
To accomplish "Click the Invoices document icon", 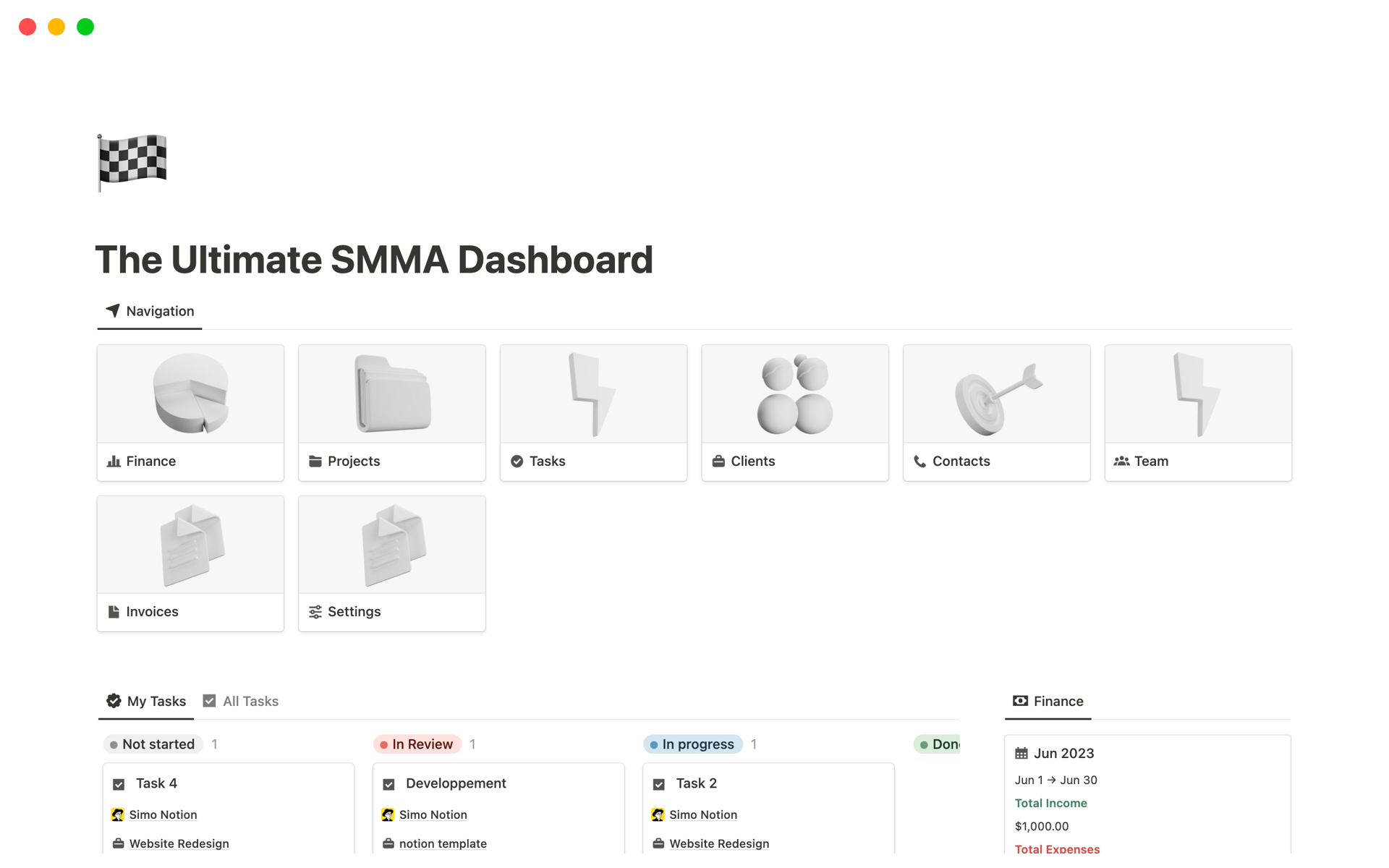I will pyautogui.click(x=114, y=612).
